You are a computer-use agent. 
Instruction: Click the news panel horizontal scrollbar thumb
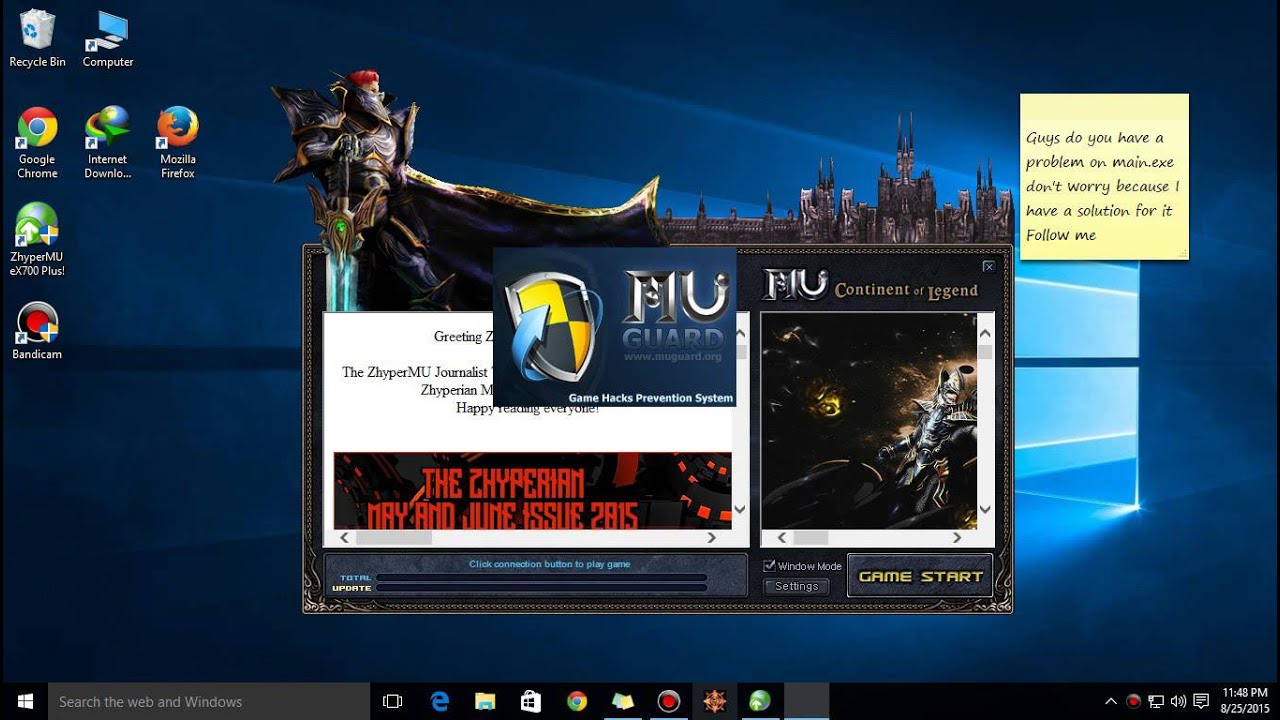tap(393, 537)
